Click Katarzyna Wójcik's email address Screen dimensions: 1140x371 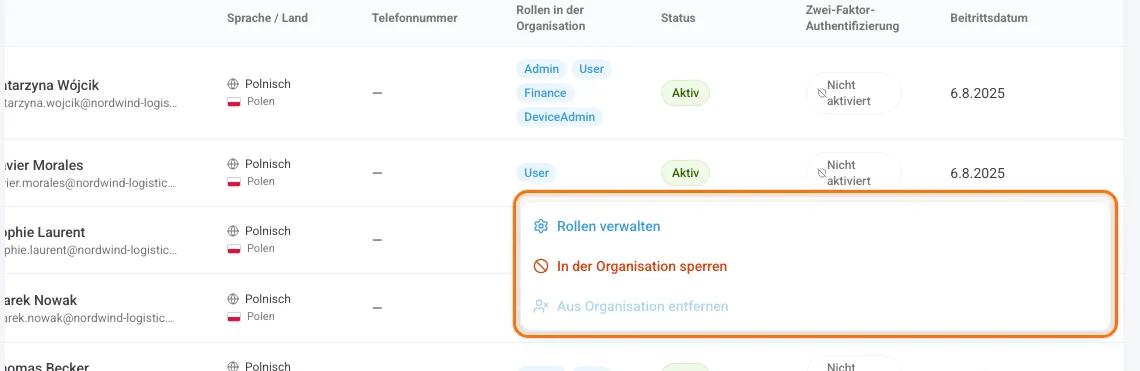[90, 103]
